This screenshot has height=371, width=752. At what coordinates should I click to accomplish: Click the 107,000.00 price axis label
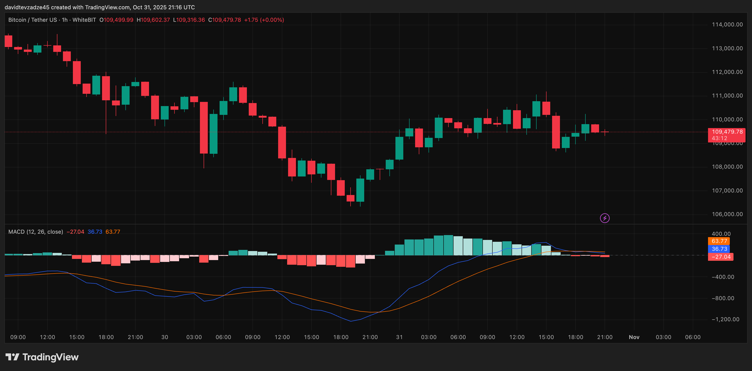(727, 191)
